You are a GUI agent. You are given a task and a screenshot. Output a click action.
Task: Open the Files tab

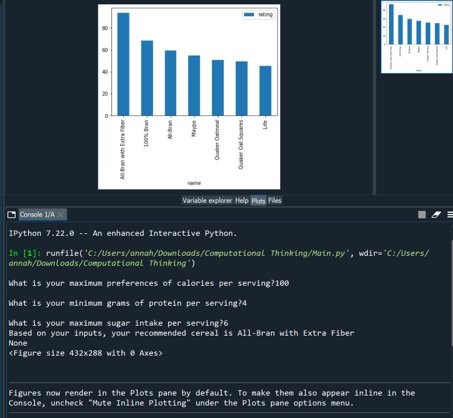[x=275, y=201]
